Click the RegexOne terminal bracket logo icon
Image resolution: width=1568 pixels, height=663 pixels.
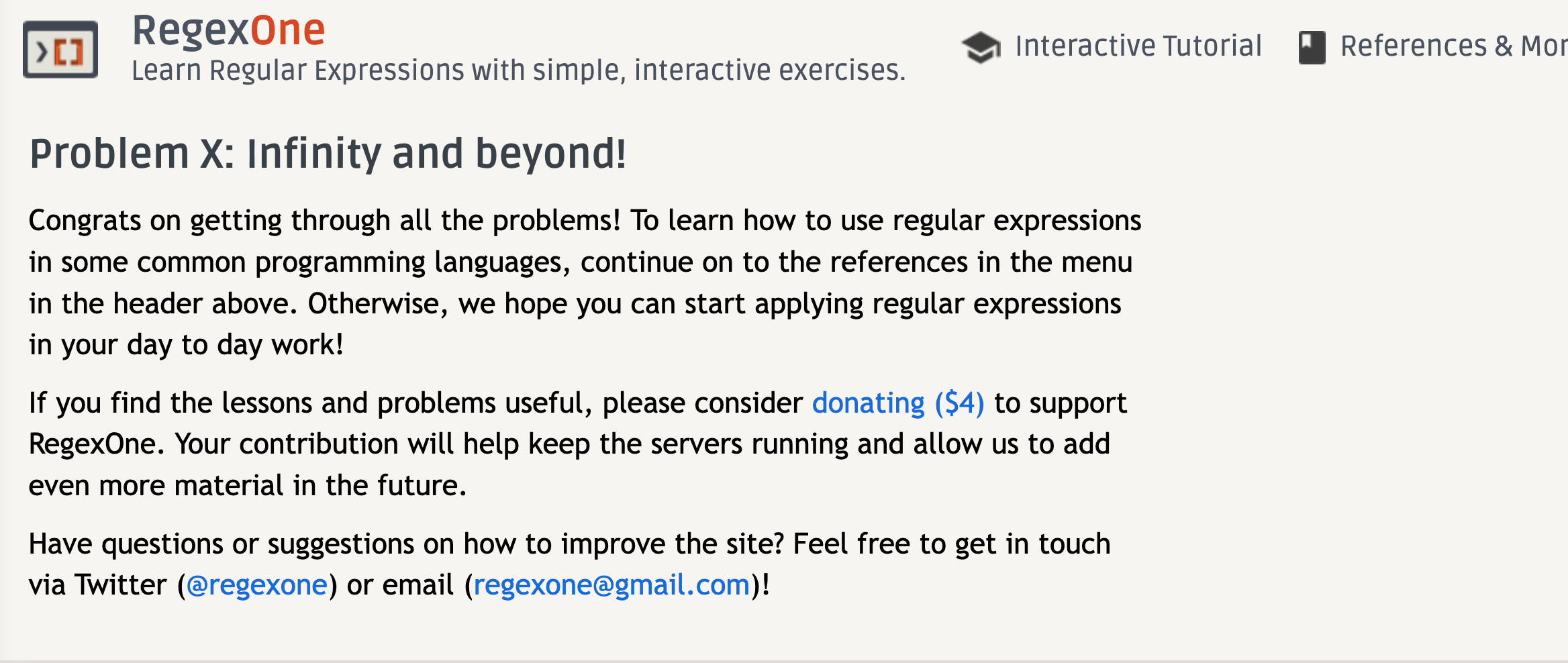click(x=60, y=50)
